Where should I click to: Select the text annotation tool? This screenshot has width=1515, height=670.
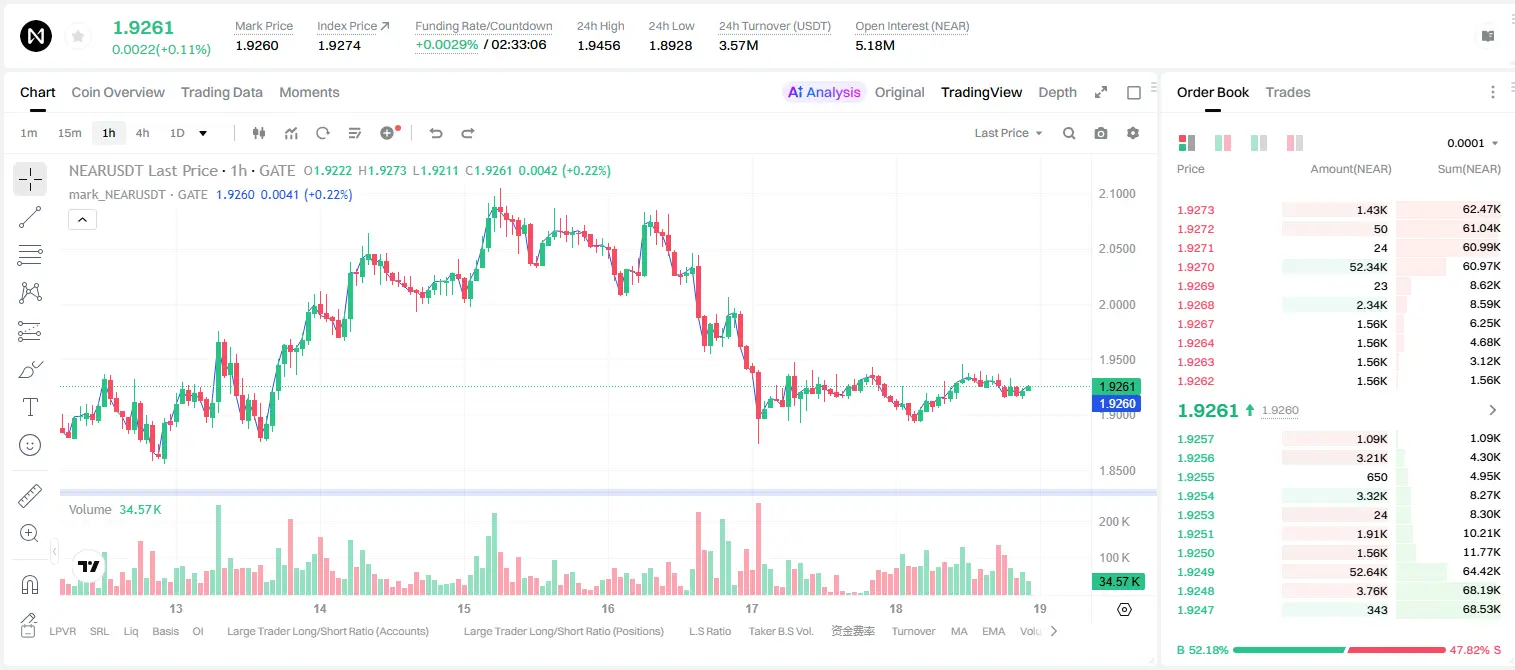[x=30, y=407]
